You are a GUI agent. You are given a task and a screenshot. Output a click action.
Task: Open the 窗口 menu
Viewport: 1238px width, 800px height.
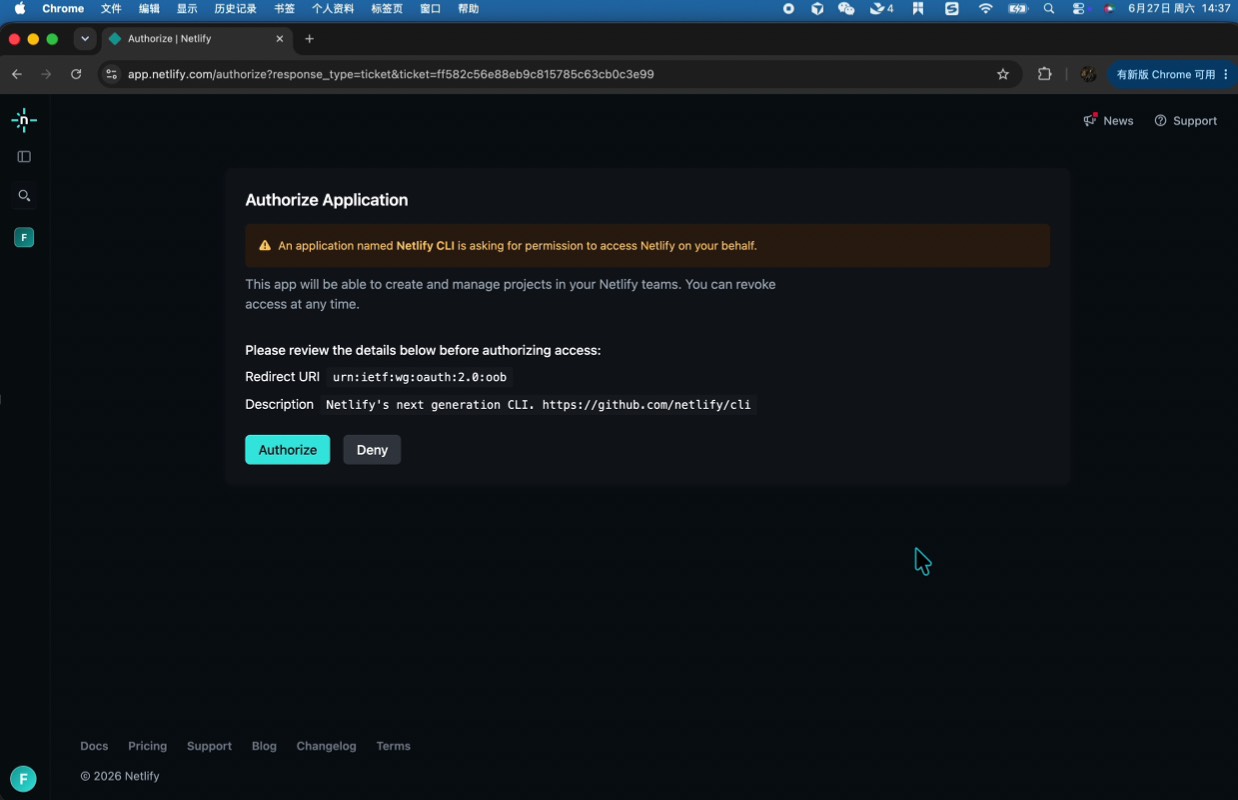430,9
